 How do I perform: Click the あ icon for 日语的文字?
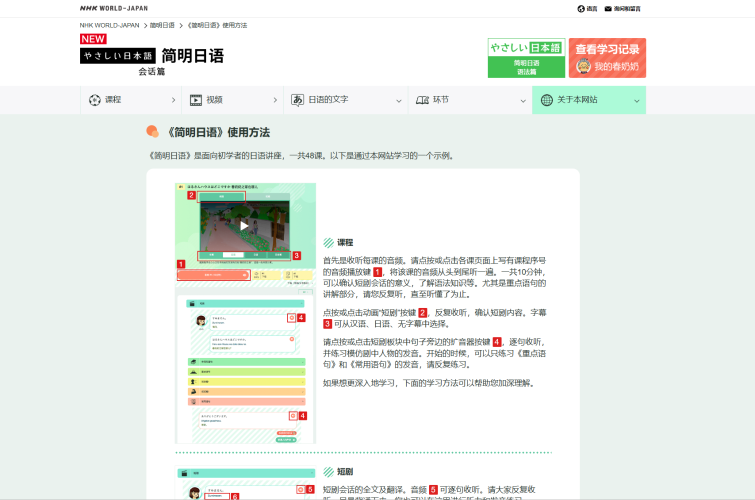(x=298, y=100)
